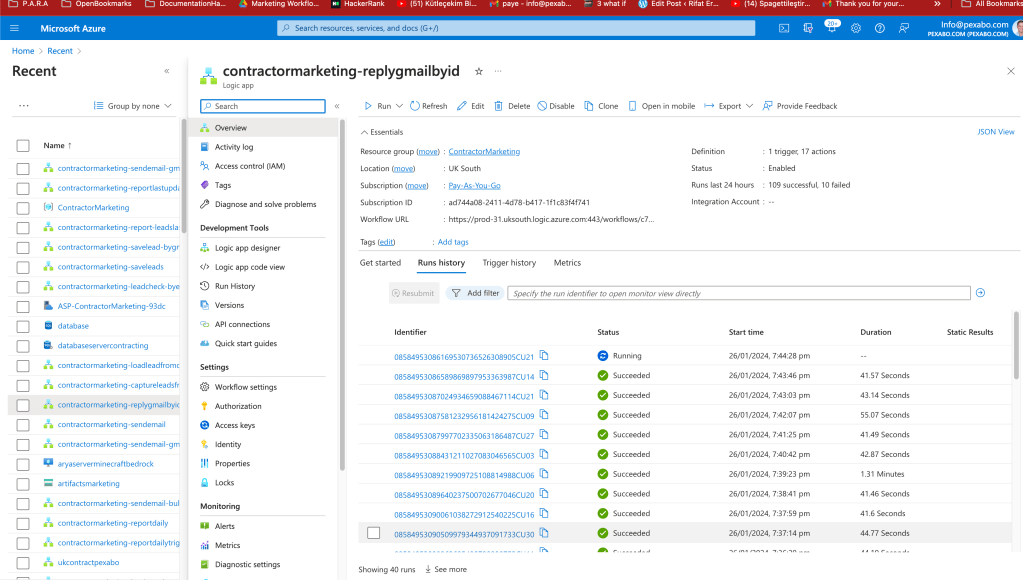Open the Run dropdown arrow
Image resolution: width=1023 pixels, height=580 pixels.
pos(399,106)
